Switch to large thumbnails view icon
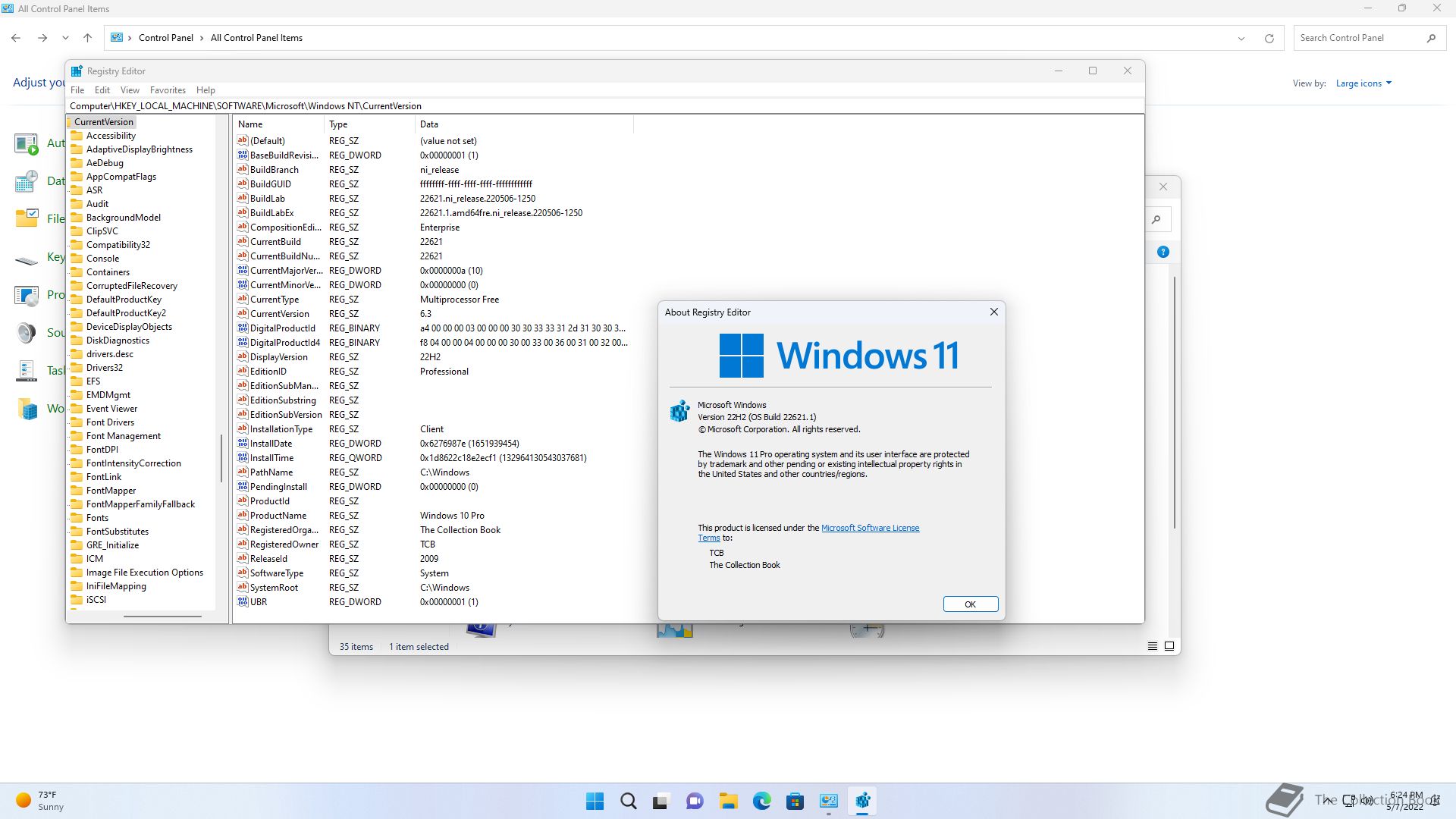1456x819 pixels. 1169,646
